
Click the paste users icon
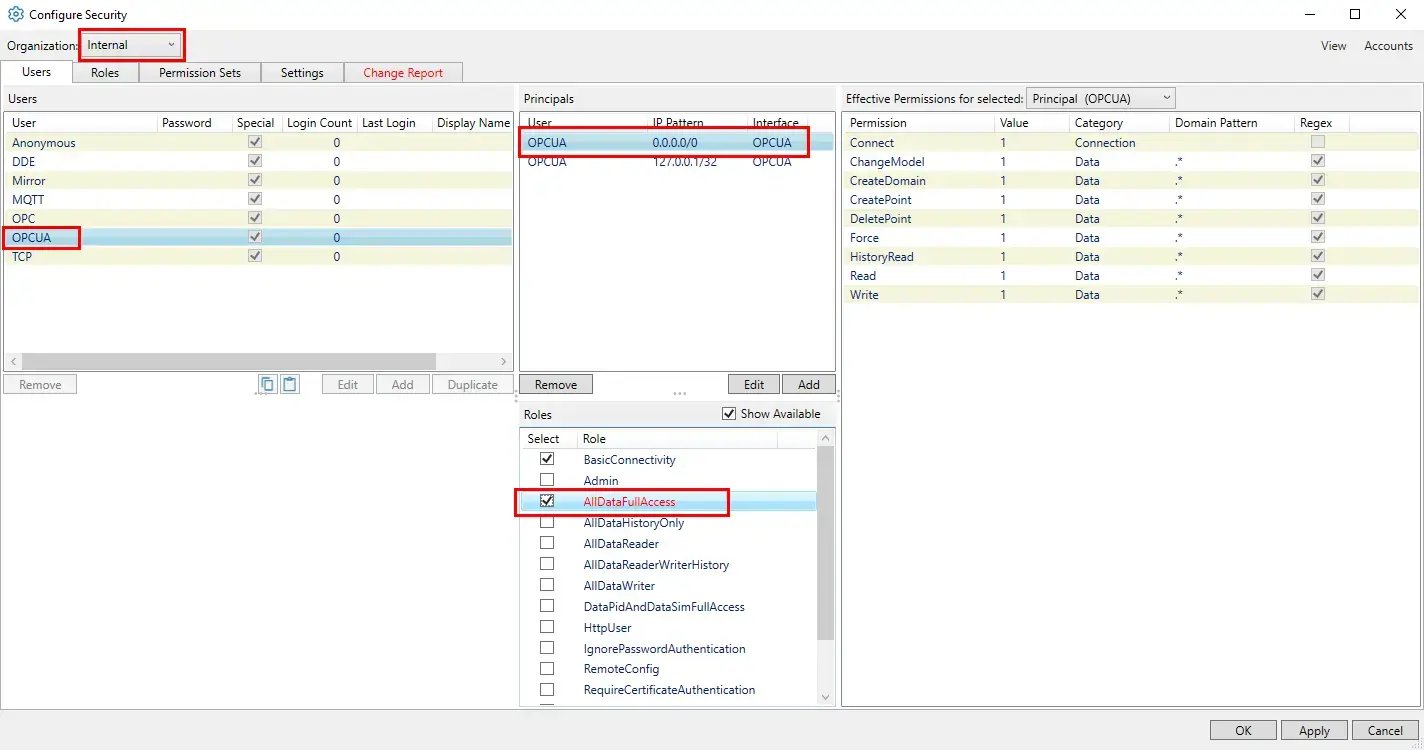click(x=289, y=384)
